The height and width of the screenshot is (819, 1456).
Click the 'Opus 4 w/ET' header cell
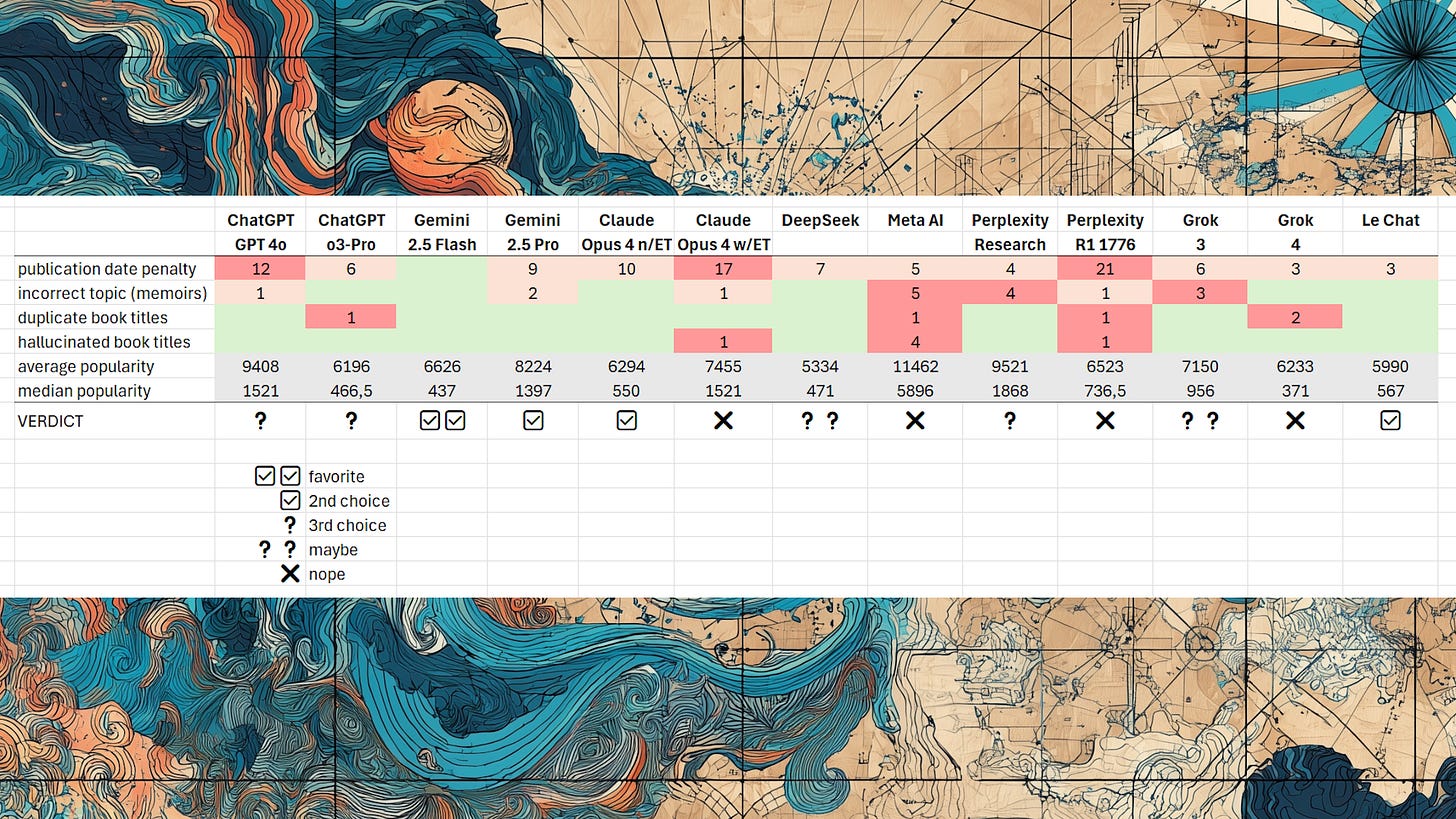click(x=723, y=244)
